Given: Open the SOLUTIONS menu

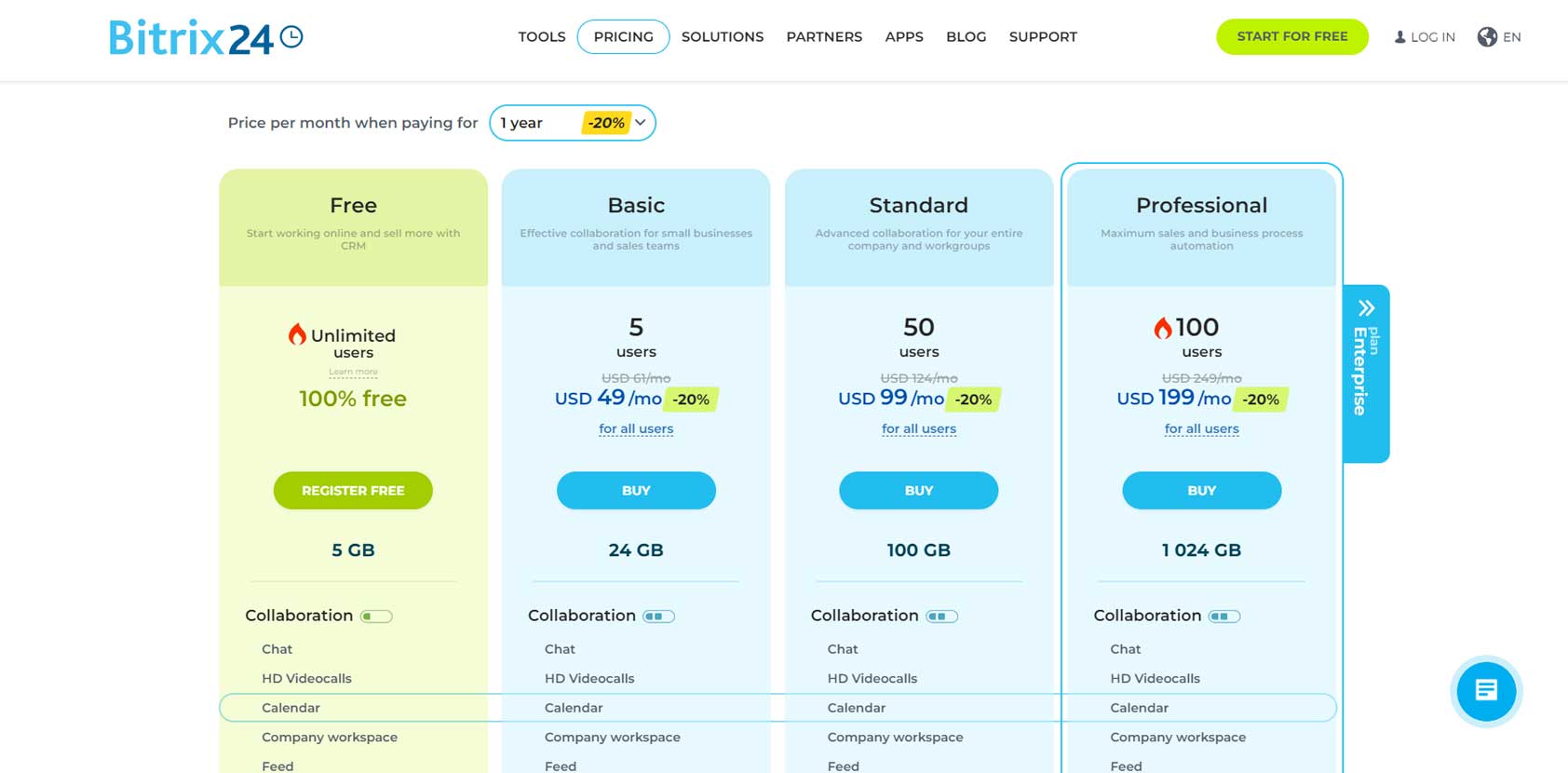Looking at the screenshot, I should click(723, 37).
